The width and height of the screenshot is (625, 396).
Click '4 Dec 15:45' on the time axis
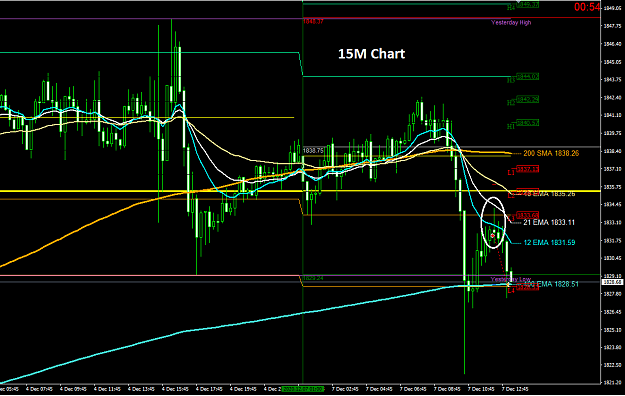coord(175,389)
